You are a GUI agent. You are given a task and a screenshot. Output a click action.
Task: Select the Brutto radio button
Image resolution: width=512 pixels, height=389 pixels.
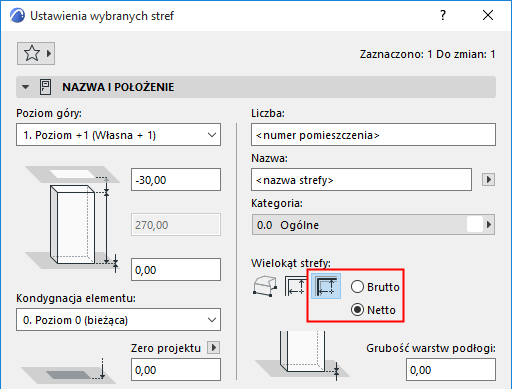pos(357,287)
